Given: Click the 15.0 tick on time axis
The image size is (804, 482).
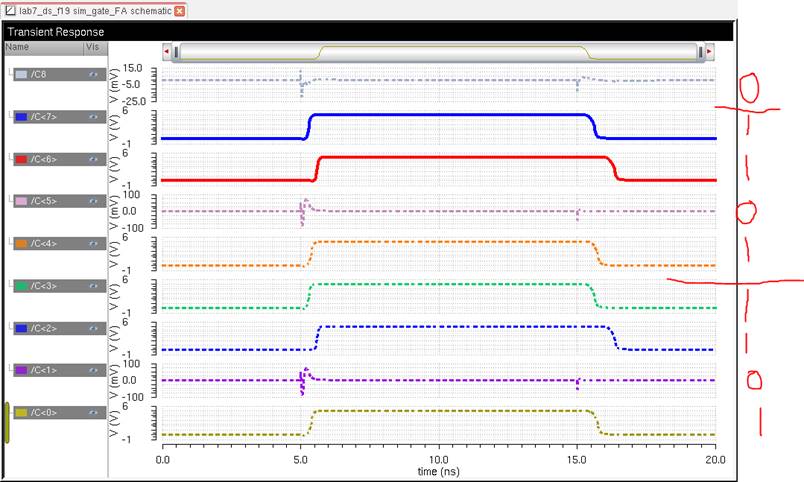Looking at the screenshot, I should pos(577,459).
